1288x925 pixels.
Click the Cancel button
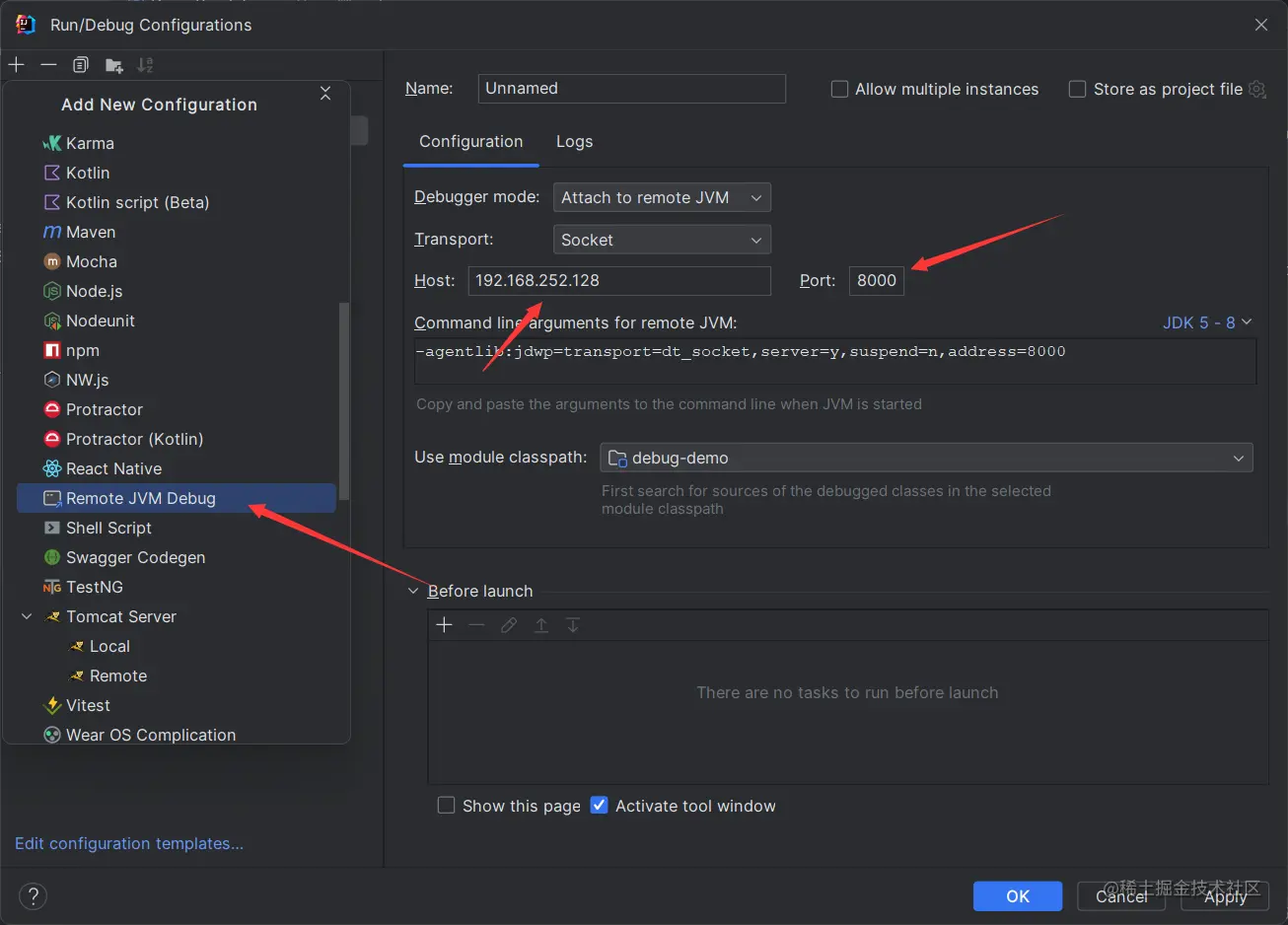[x=1122, y=896]
